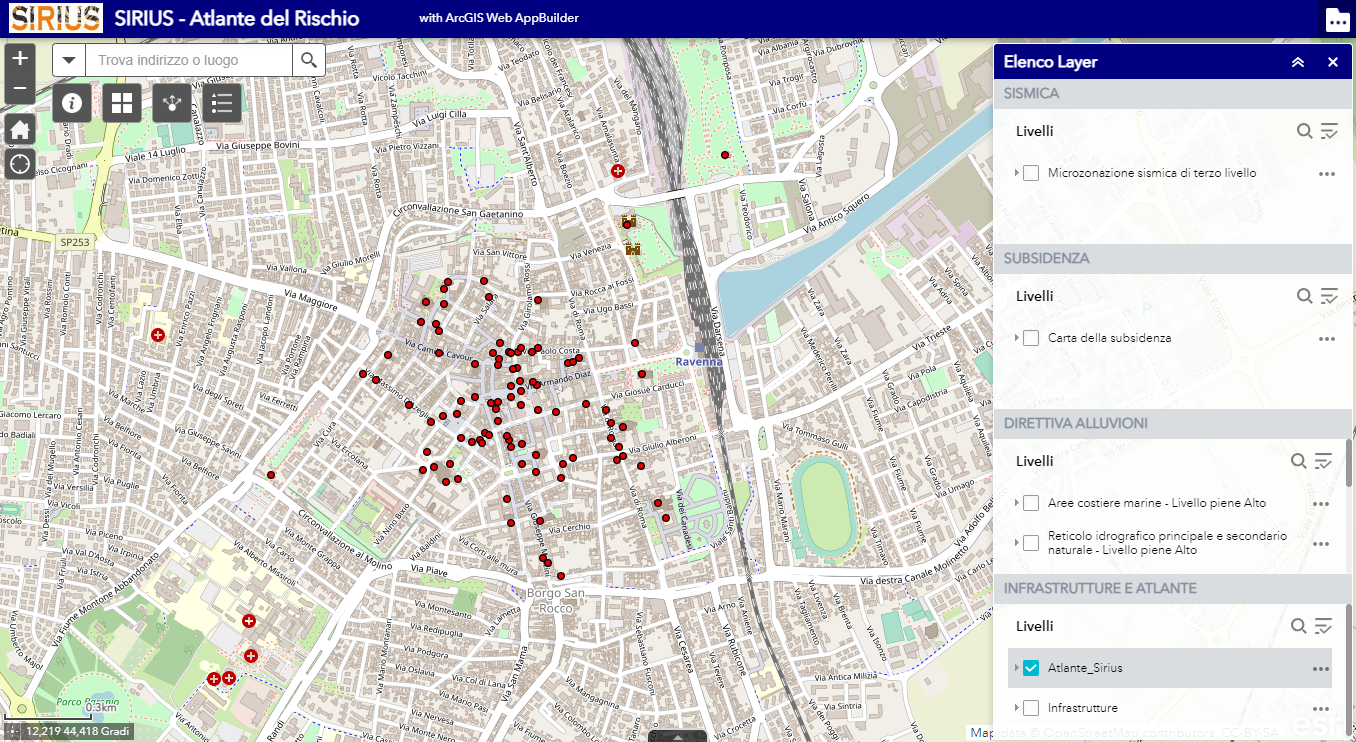Expand Infrastrutture layer tree

coord(1016,708)
